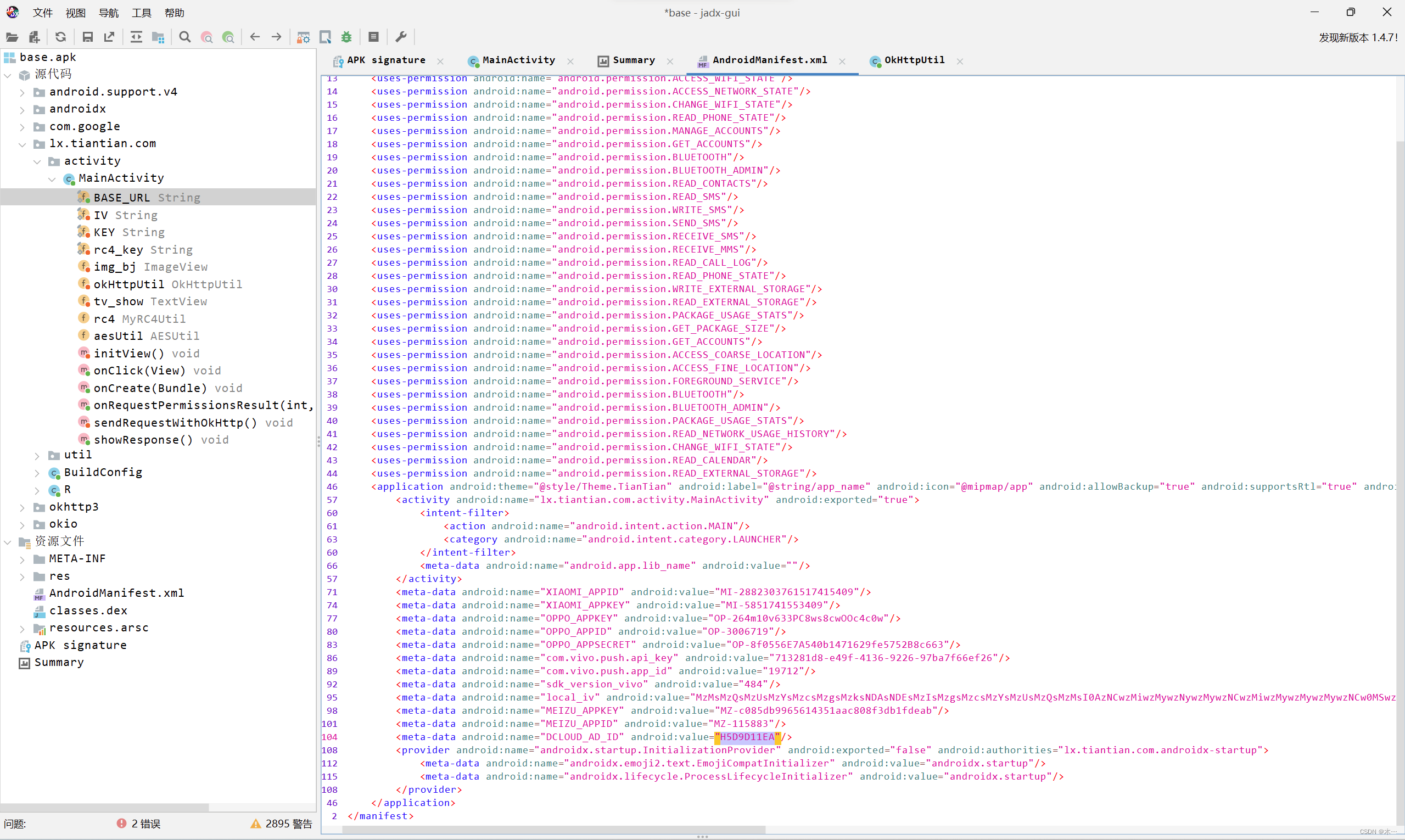1405x840 pixels.
Task: Close the OkHttpUtil tab
Action: (960, 61)
